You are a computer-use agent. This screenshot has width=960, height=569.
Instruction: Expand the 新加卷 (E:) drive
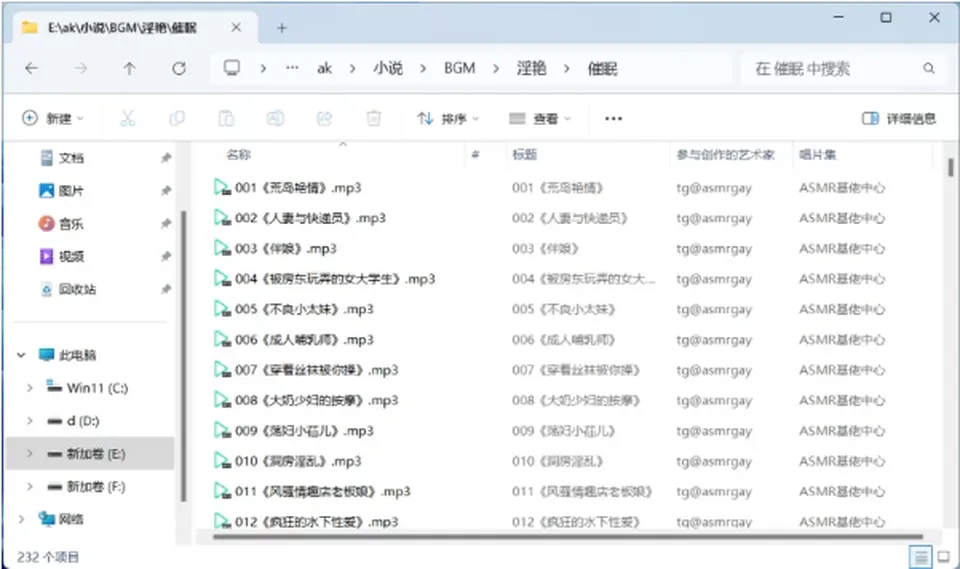[29, 454]
